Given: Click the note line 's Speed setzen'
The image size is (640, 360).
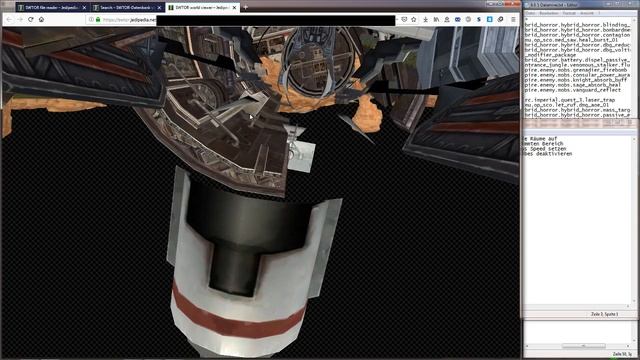Looking at the screenshot, I should (545, 149).
